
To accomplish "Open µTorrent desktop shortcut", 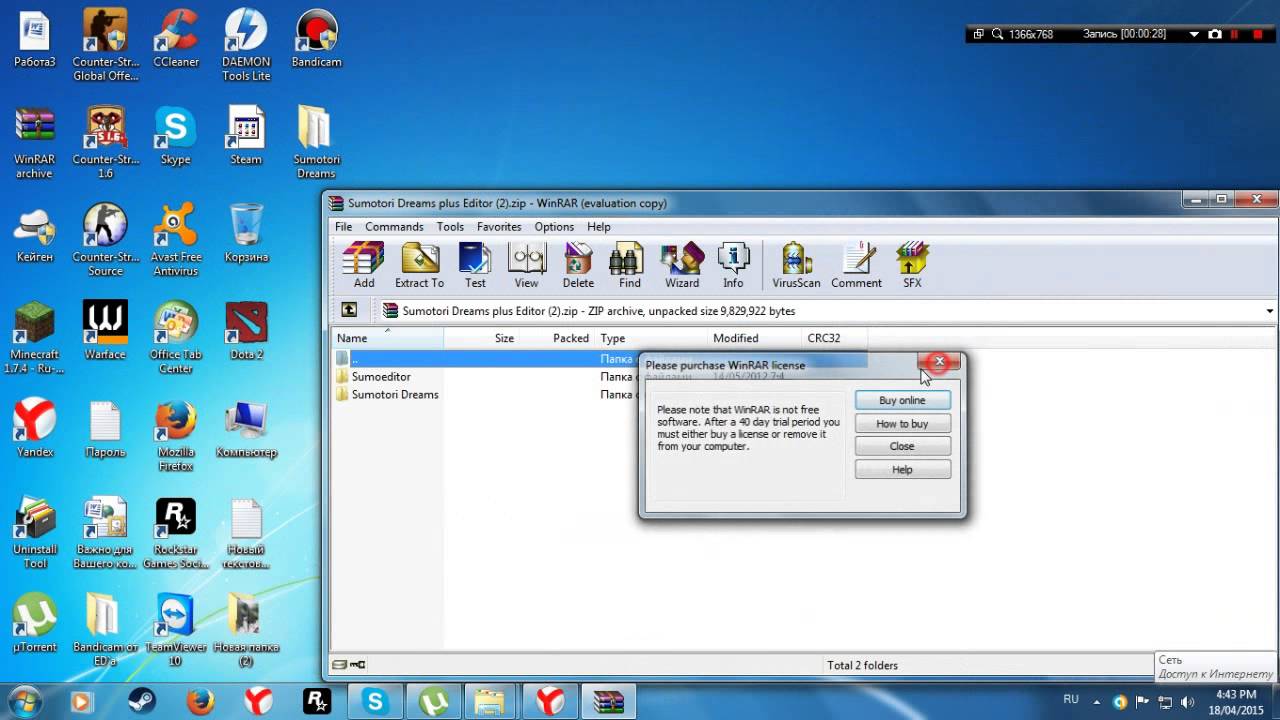I will click(x=35, y=624).
